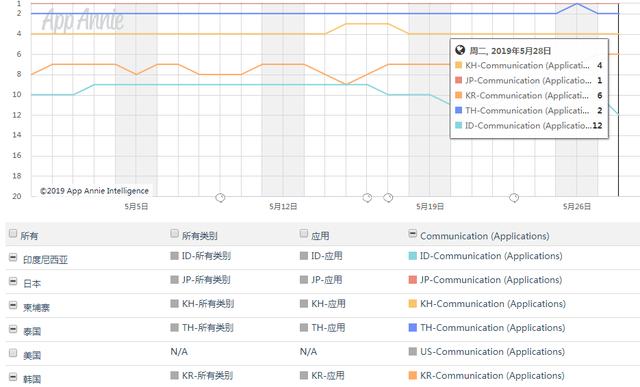Check the 应用 column checkbox
This screenshot has width=640, height=387.
point(304,233)
